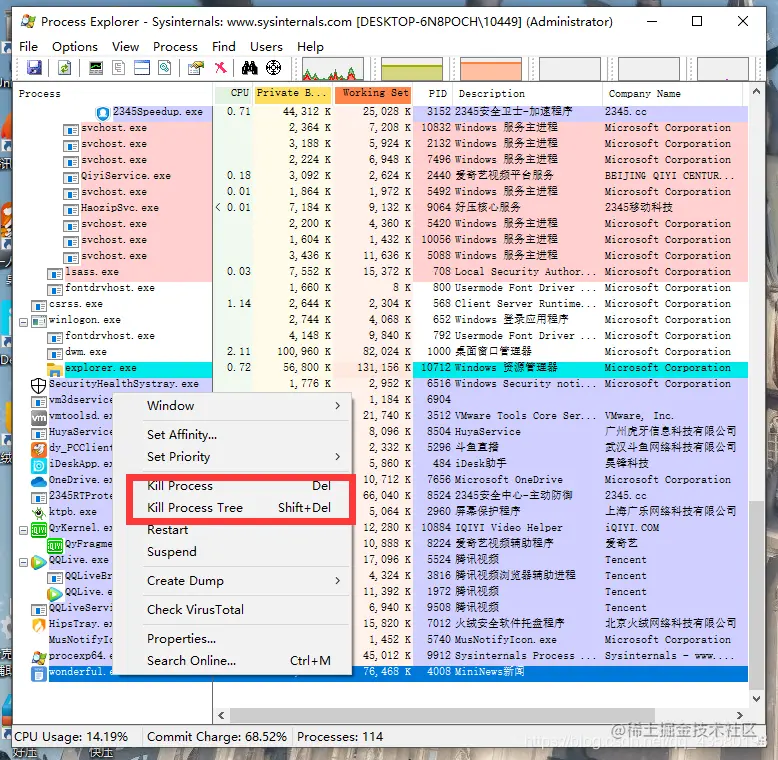778x760 pixels.
Task: Select the OneDrive.exe cloud icon
Action: 39,481
